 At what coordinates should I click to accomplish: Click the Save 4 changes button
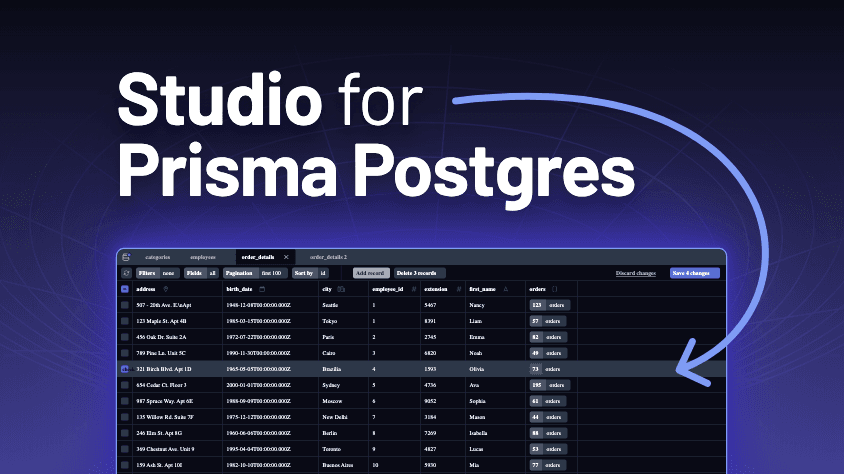pyautogui.click(x=694, y=273)
